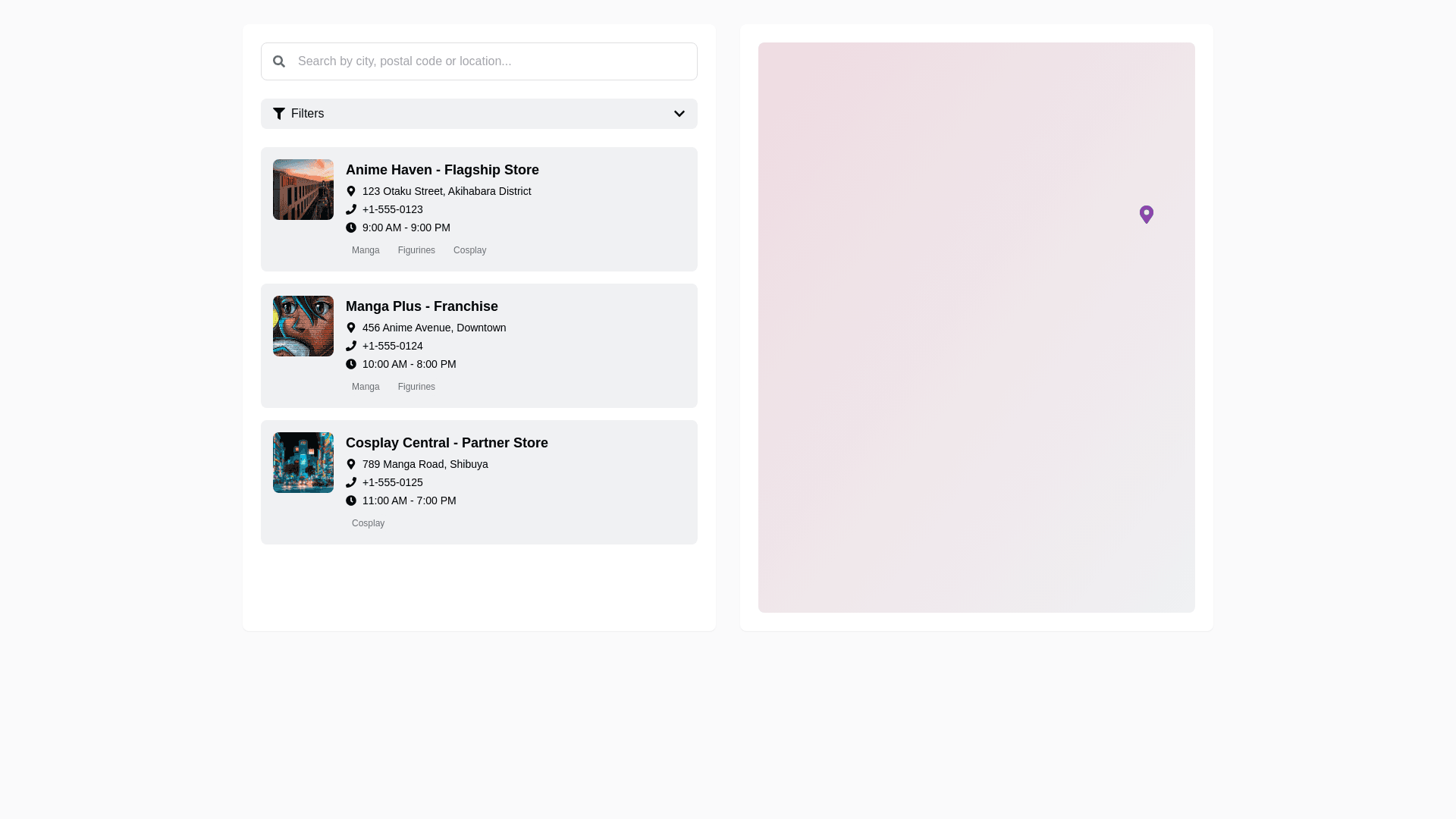Click location pin icon beside 789 Manga Road
The image size is (1456, 819).
pos(351,464)
